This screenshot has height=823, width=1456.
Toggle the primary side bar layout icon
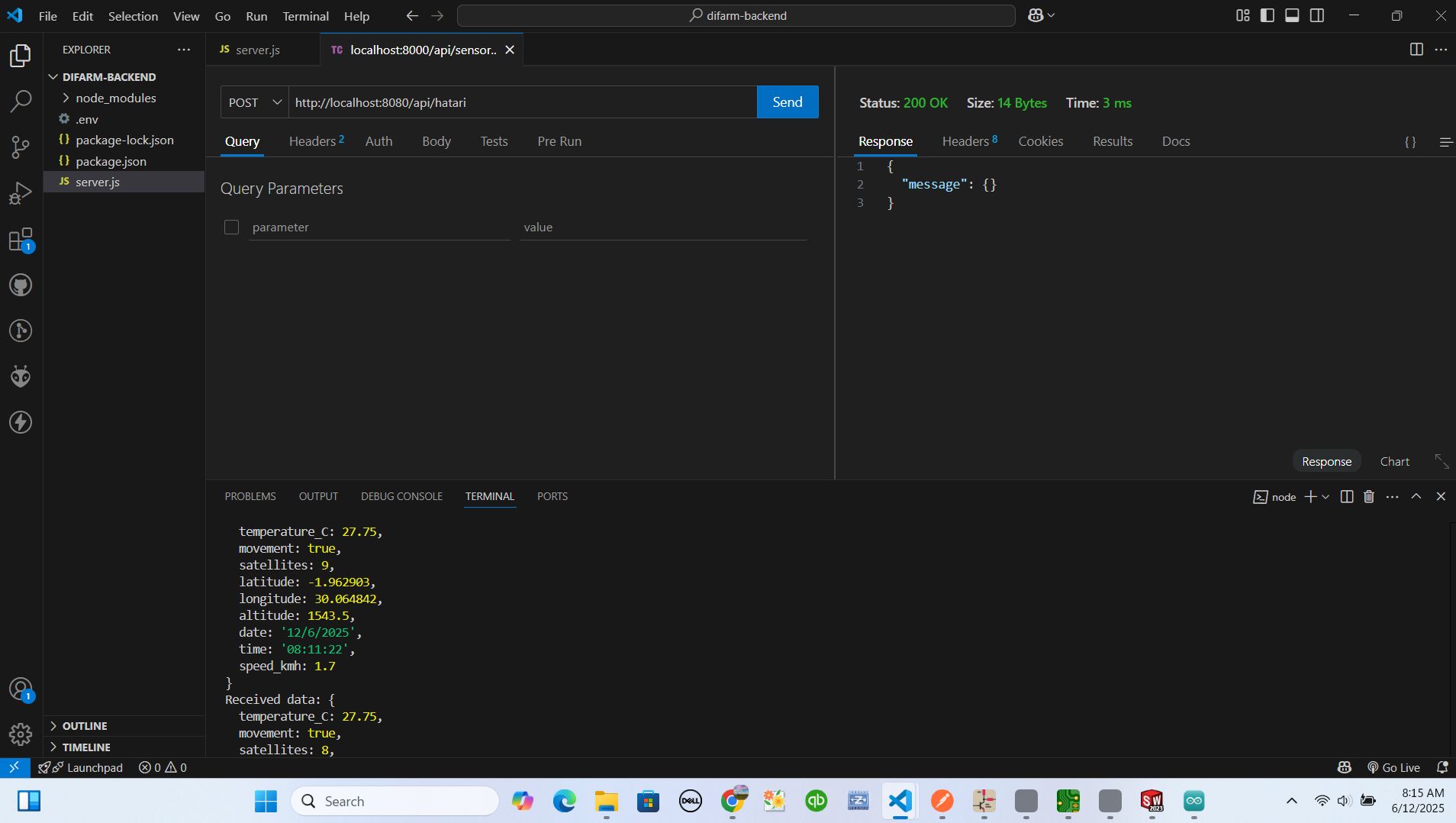[x=1268, y=15]
